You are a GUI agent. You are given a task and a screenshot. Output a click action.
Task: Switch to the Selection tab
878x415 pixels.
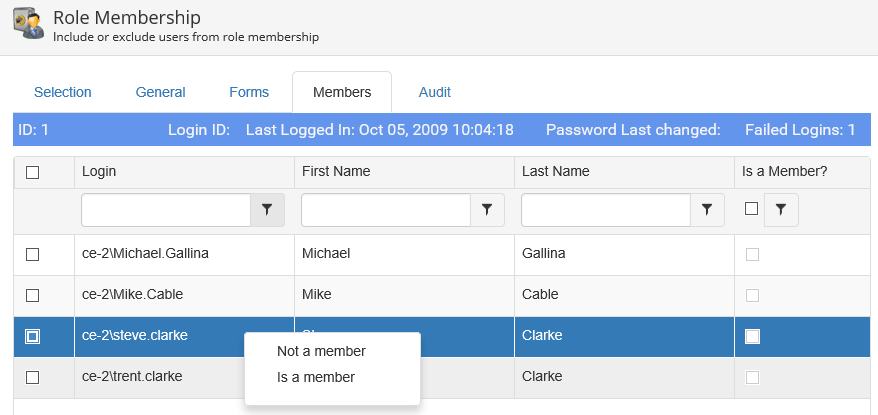[x=63, y=92]
